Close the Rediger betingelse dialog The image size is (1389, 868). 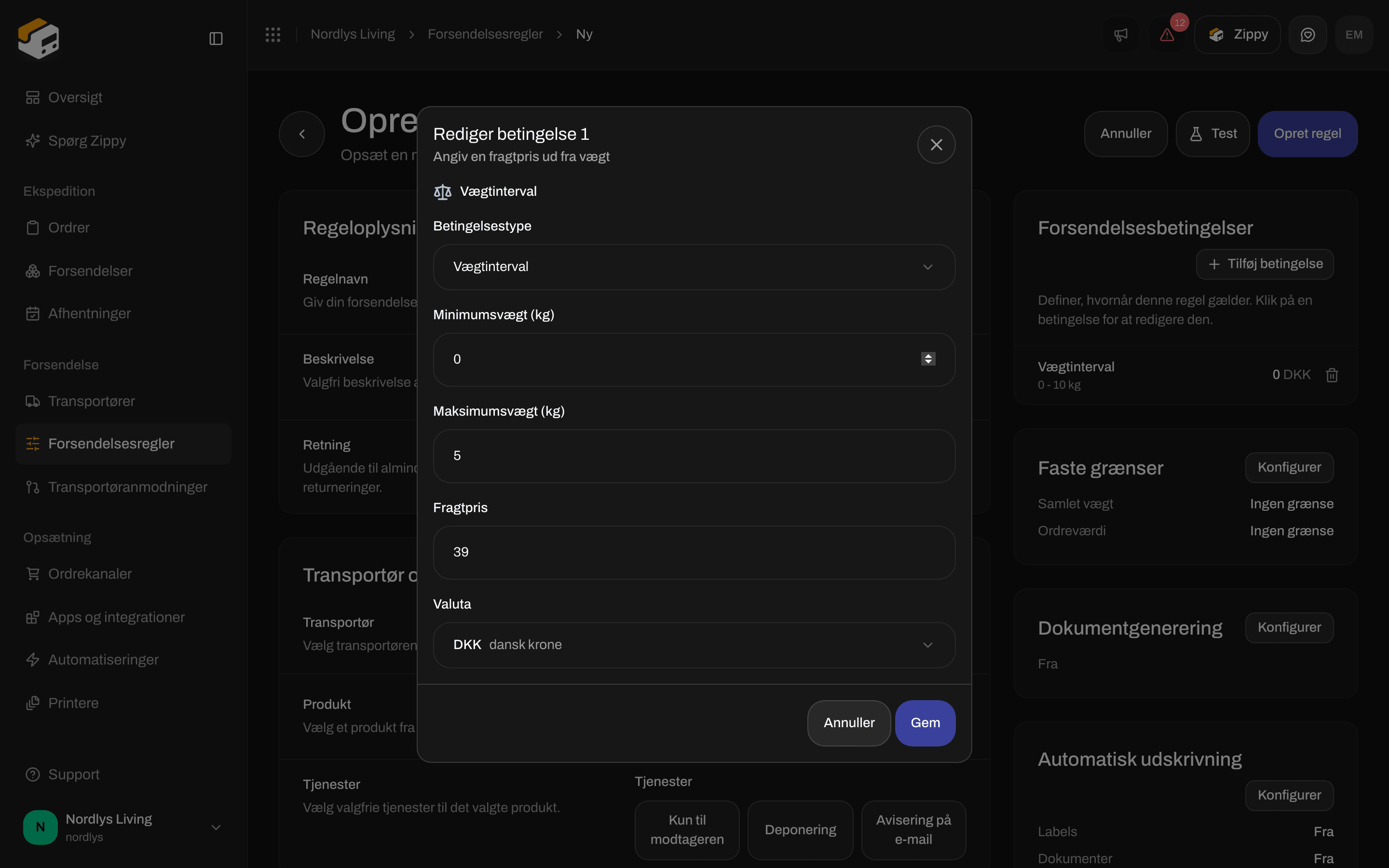pyautogui.click(x=936, y=145)
